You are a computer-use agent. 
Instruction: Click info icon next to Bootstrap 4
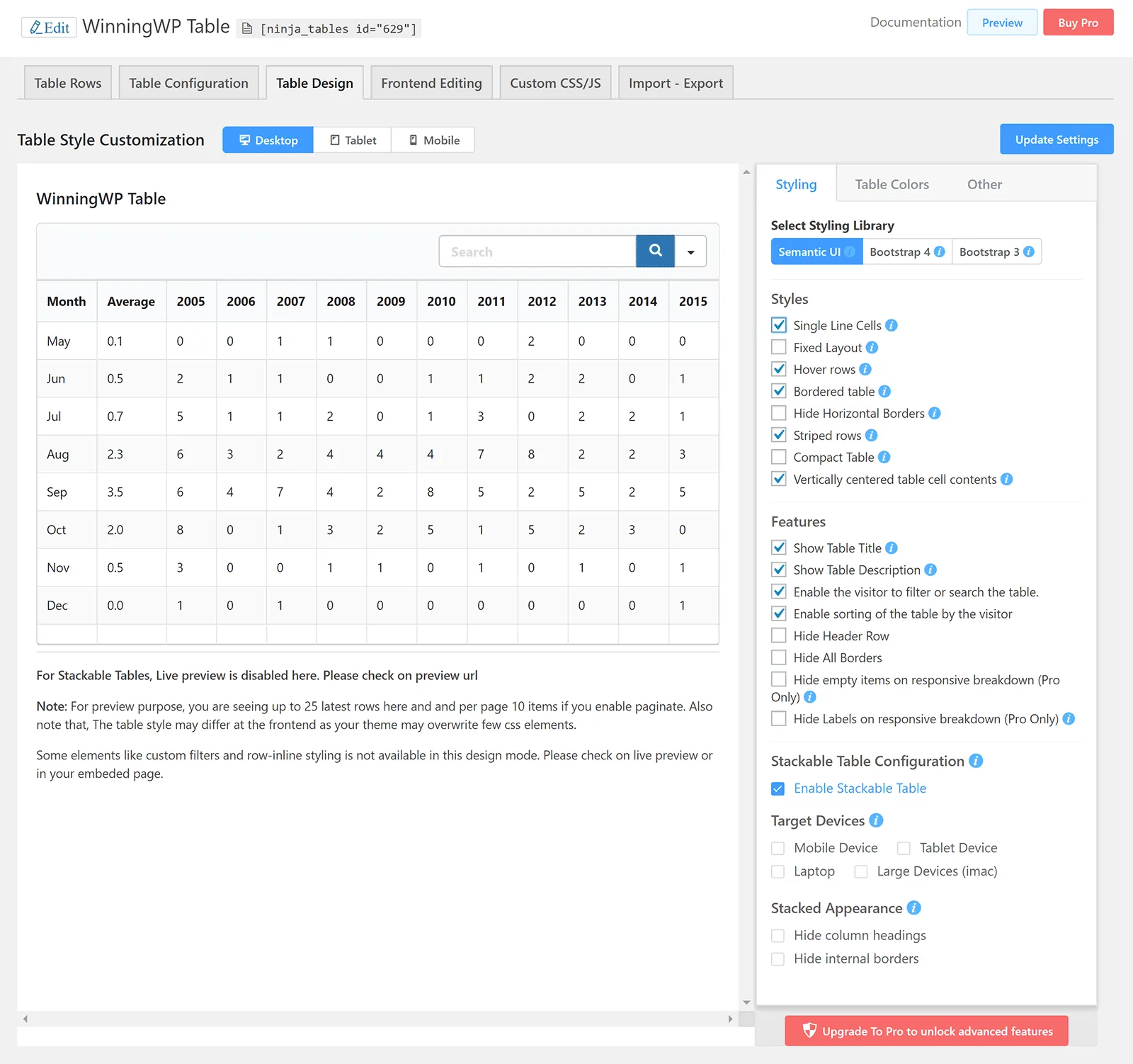coord(940,251)
